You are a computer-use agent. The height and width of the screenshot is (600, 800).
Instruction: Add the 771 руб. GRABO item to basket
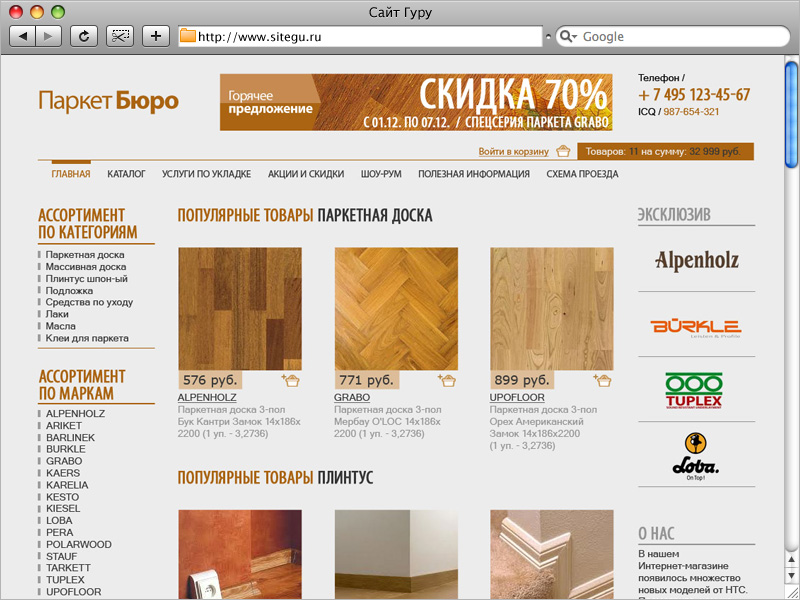click(x=446, y=380)
